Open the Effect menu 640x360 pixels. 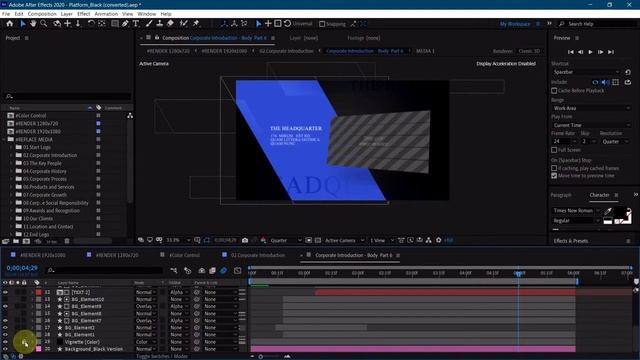click(83, 14)
